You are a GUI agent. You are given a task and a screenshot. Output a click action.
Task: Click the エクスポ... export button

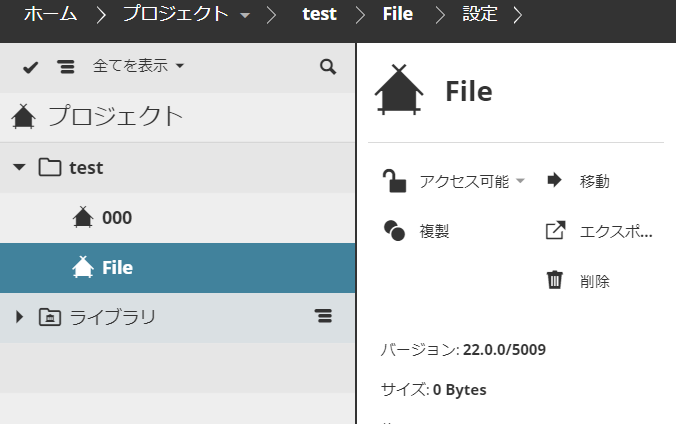click(616, 232)
